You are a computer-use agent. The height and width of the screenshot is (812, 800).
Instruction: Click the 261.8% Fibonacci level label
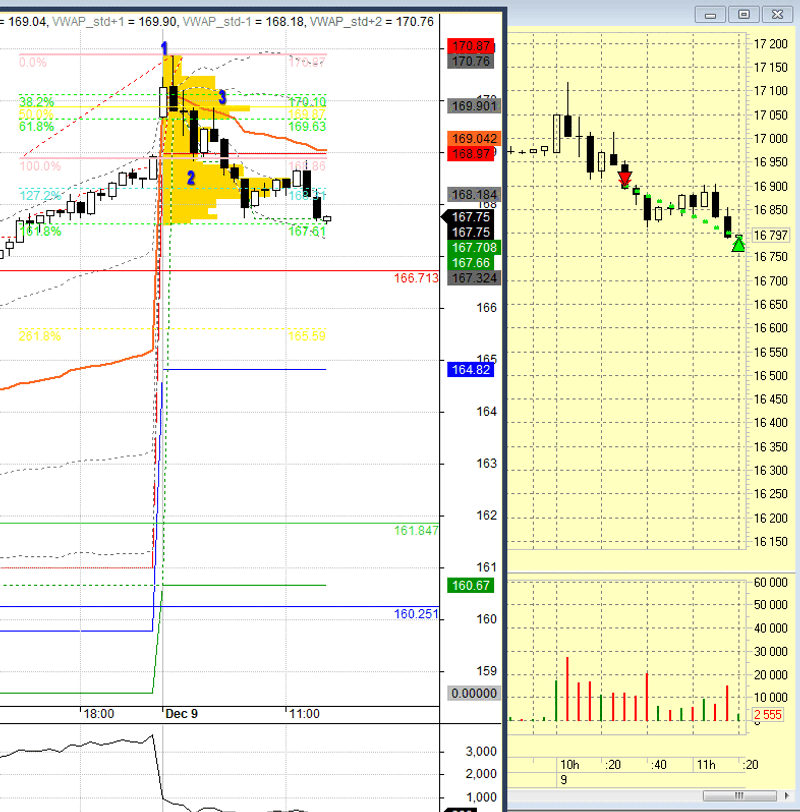pyautogui.click(x=39, y=336)
